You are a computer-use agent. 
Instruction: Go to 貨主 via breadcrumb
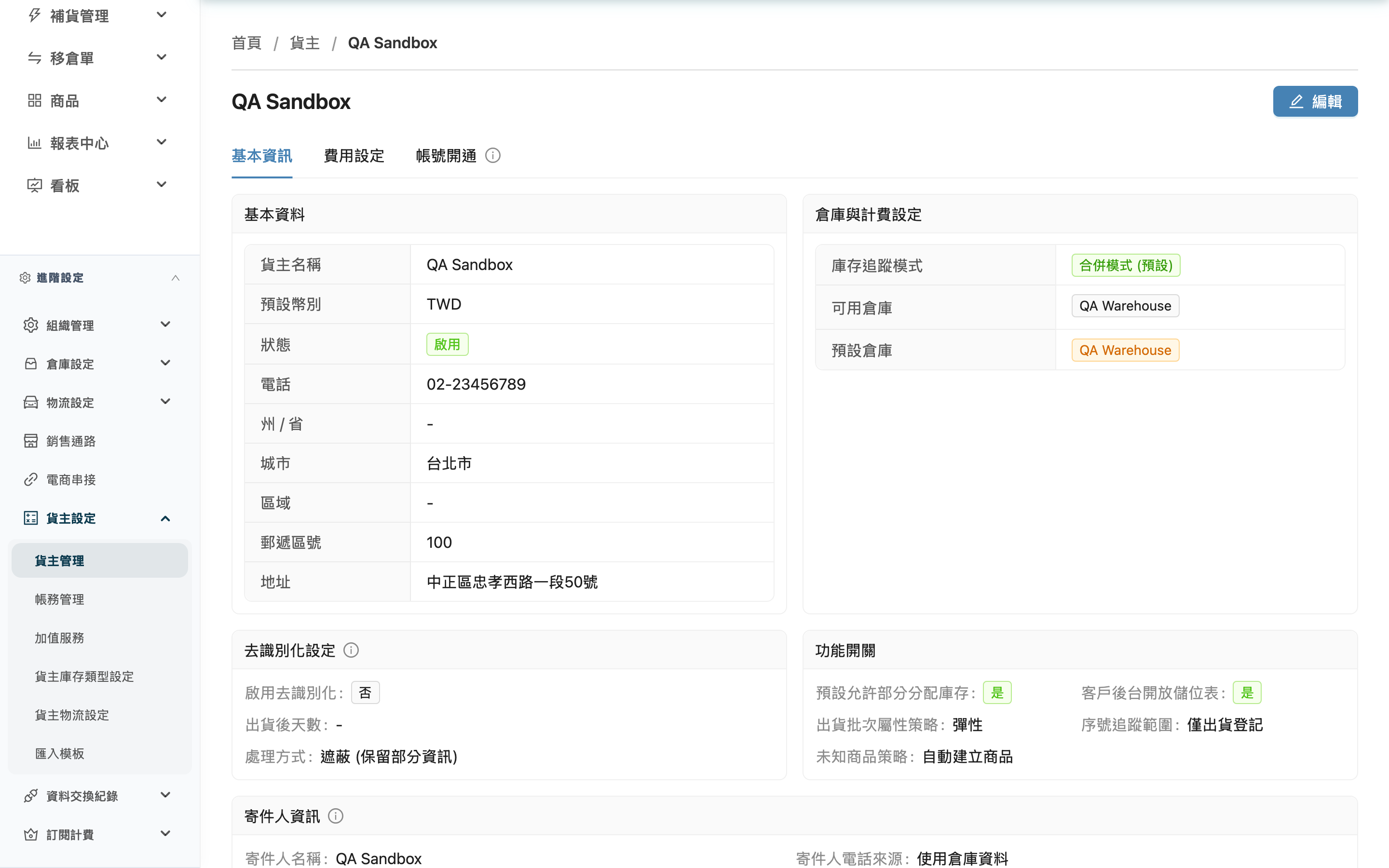click(305, 43)
